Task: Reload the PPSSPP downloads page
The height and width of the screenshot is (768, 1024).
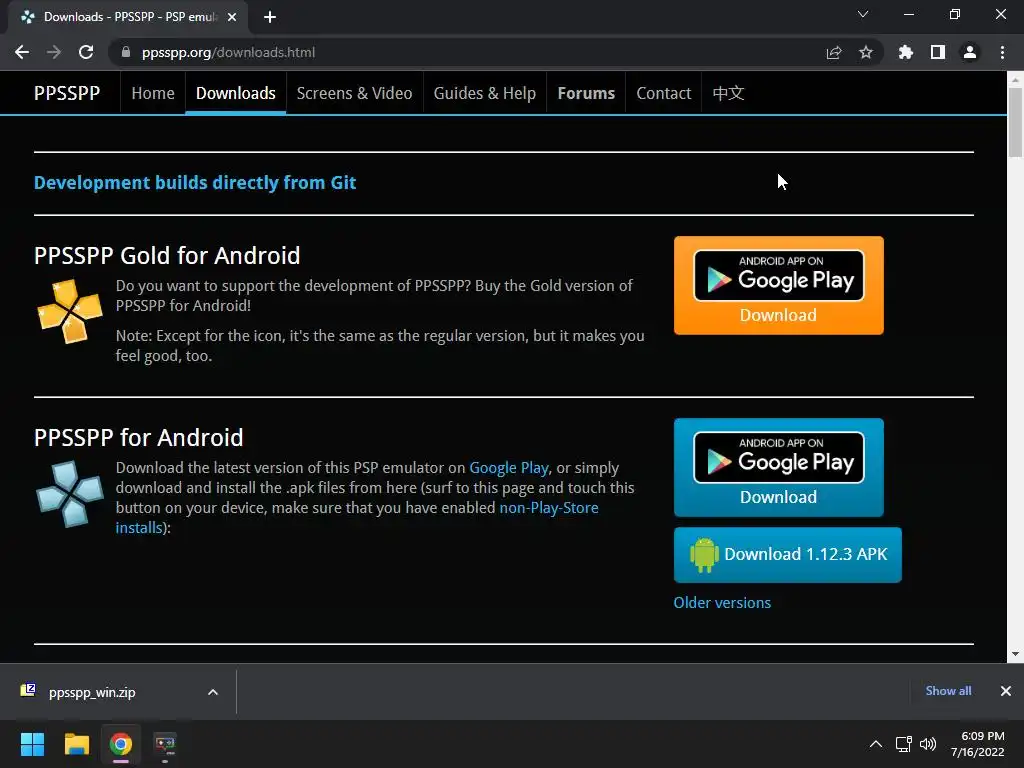Action: [86, 52]
